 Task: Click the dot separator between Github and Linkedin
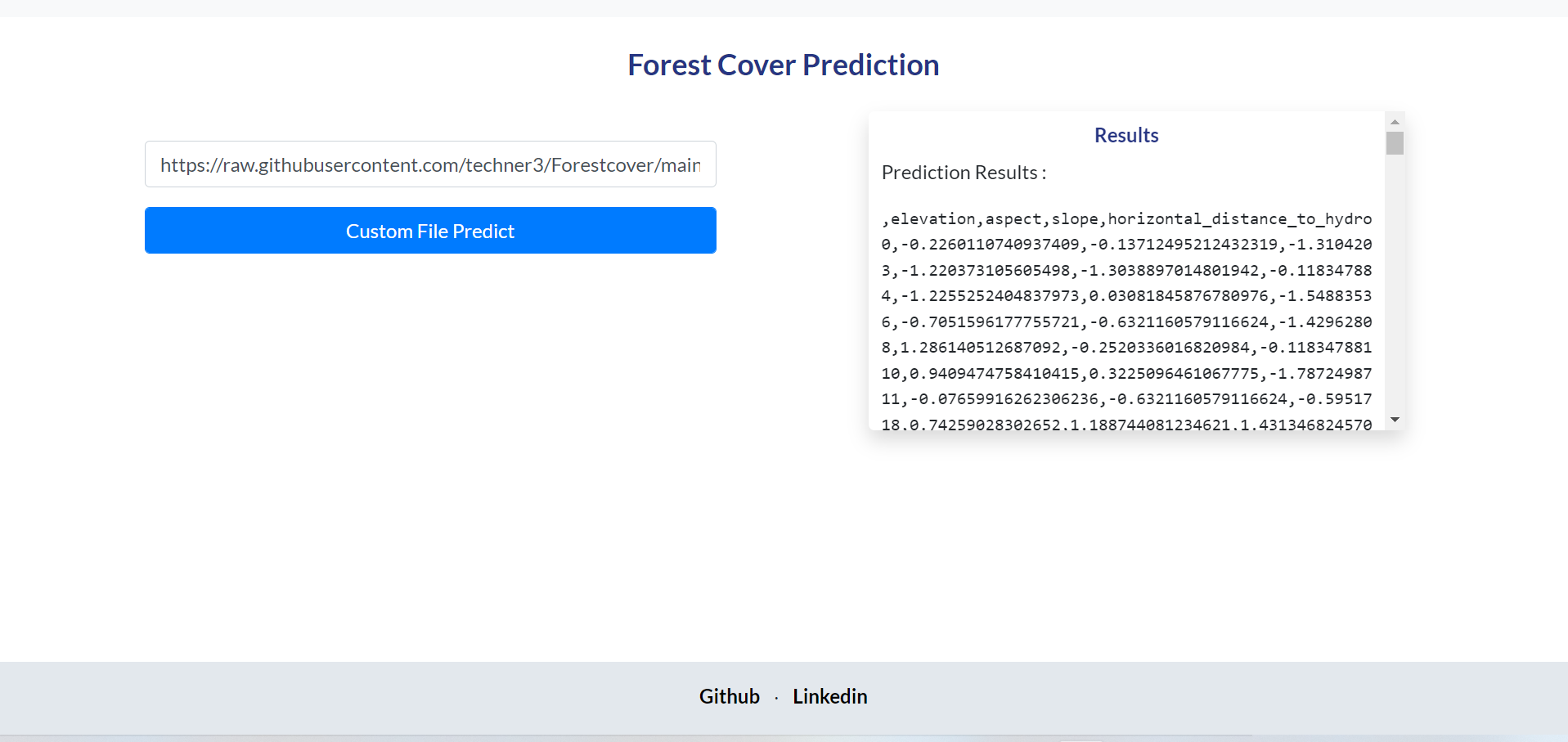pyautogui.click(x=775, y=696)
